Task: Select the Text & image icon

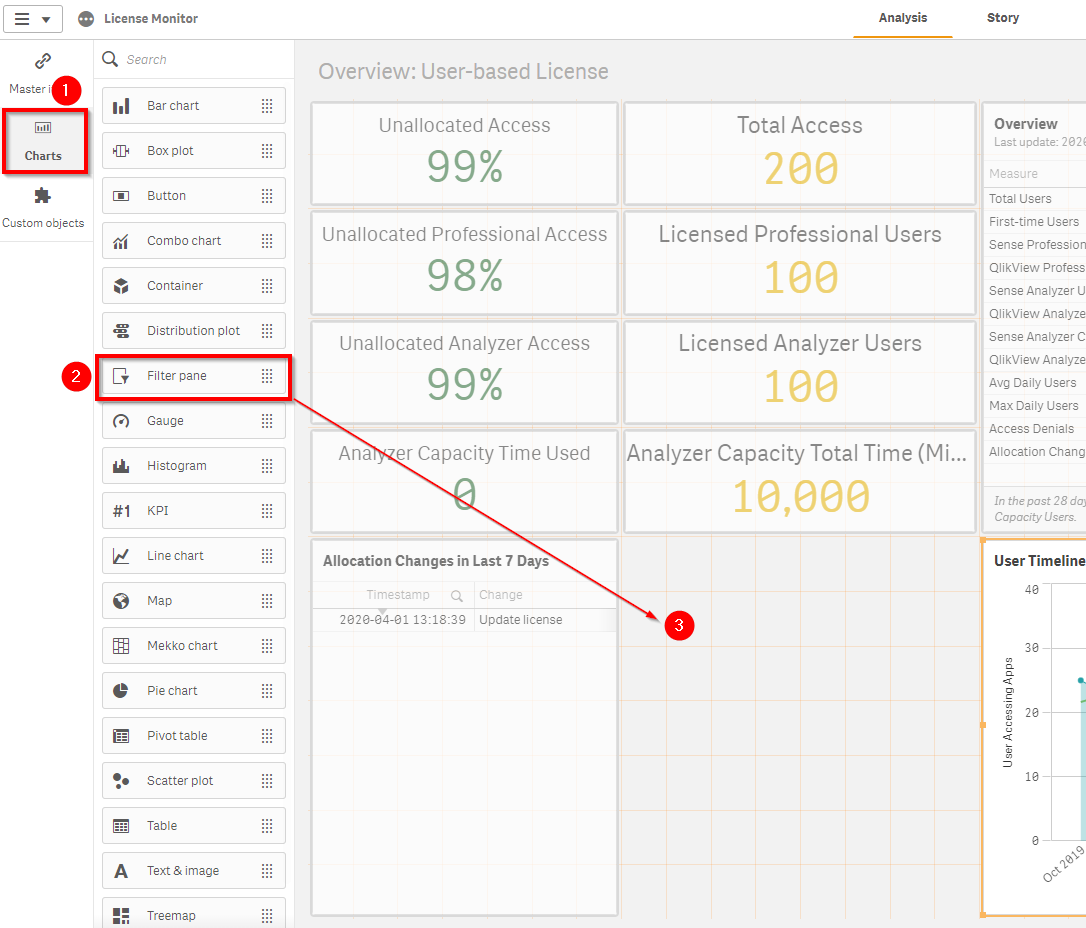Action: pyautogui.click(x=121, y=870)
